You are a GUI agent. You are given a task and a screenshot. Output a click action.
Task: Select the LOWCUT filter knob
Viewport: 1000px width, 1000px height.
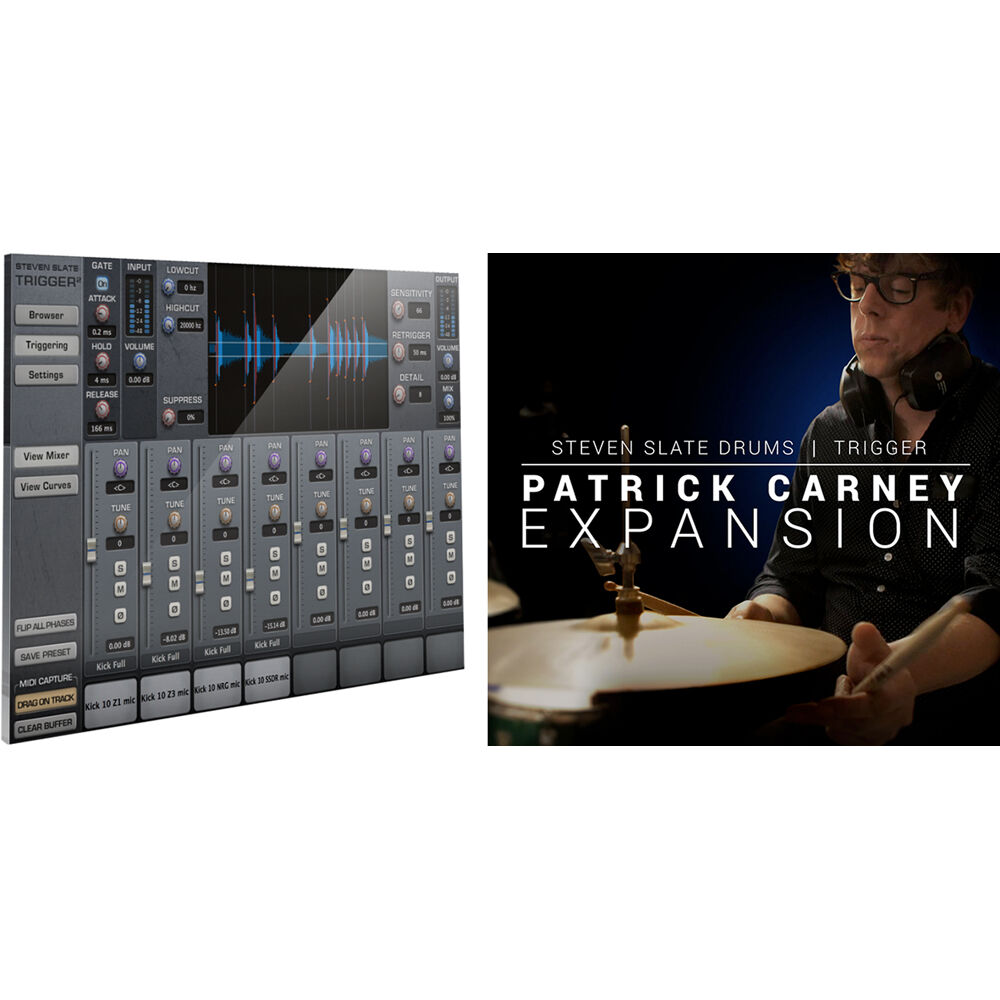169,286
